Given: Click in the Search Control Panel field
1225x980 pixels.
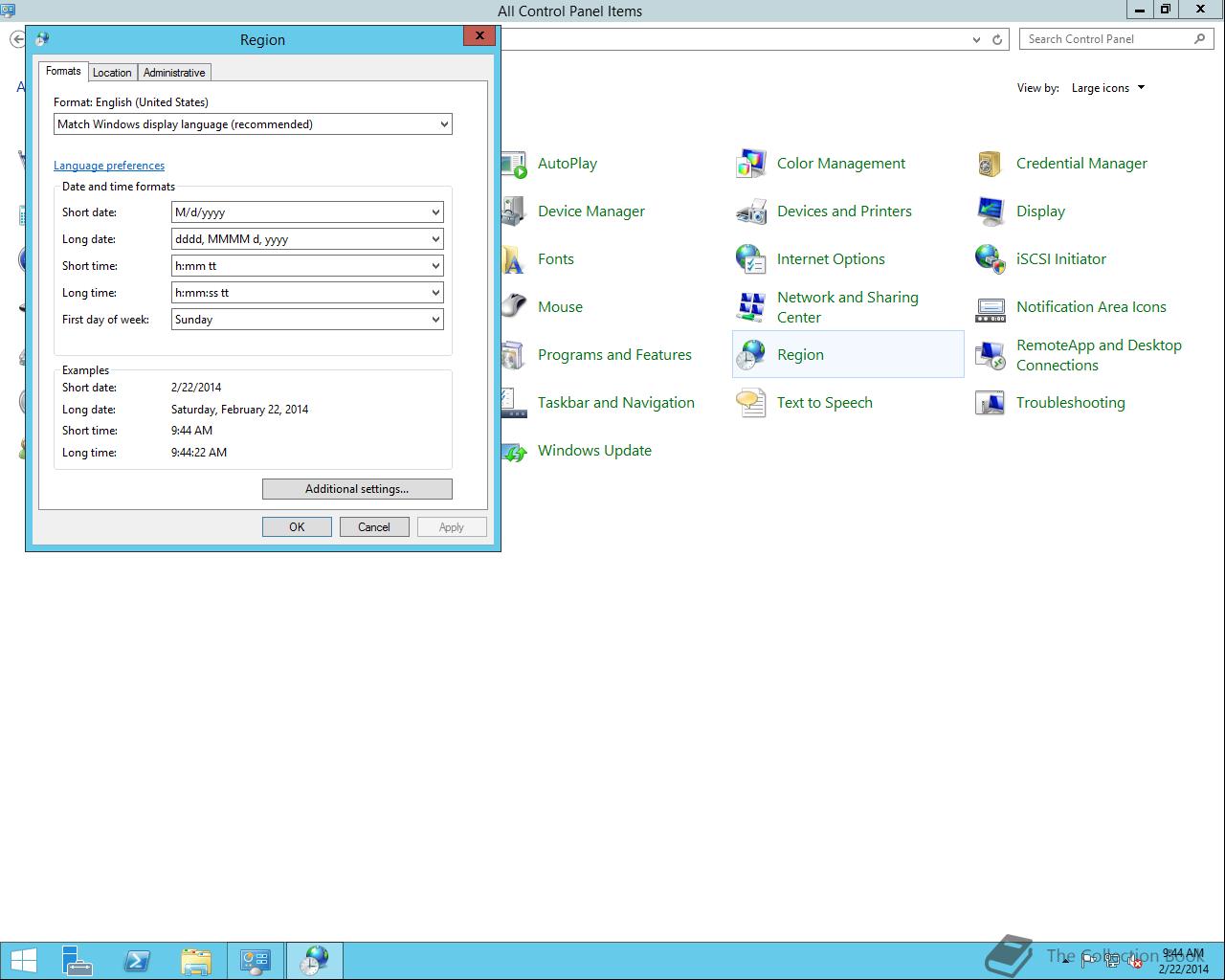Looking at the screenshot, I should tap(1116, 39).
